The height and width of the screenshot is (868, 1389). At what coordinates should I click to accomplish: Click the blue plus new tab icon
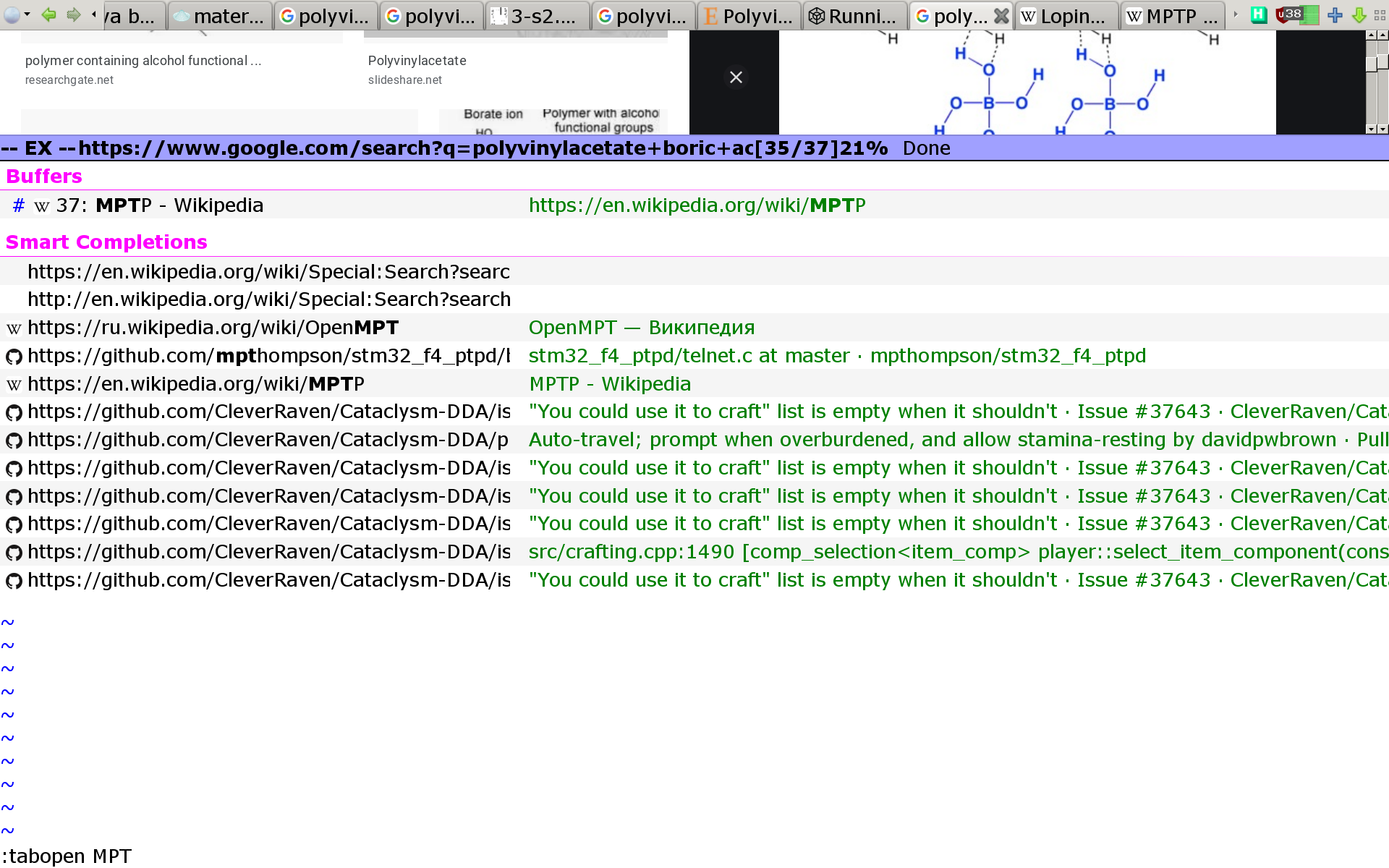(x=1335, y=15)
